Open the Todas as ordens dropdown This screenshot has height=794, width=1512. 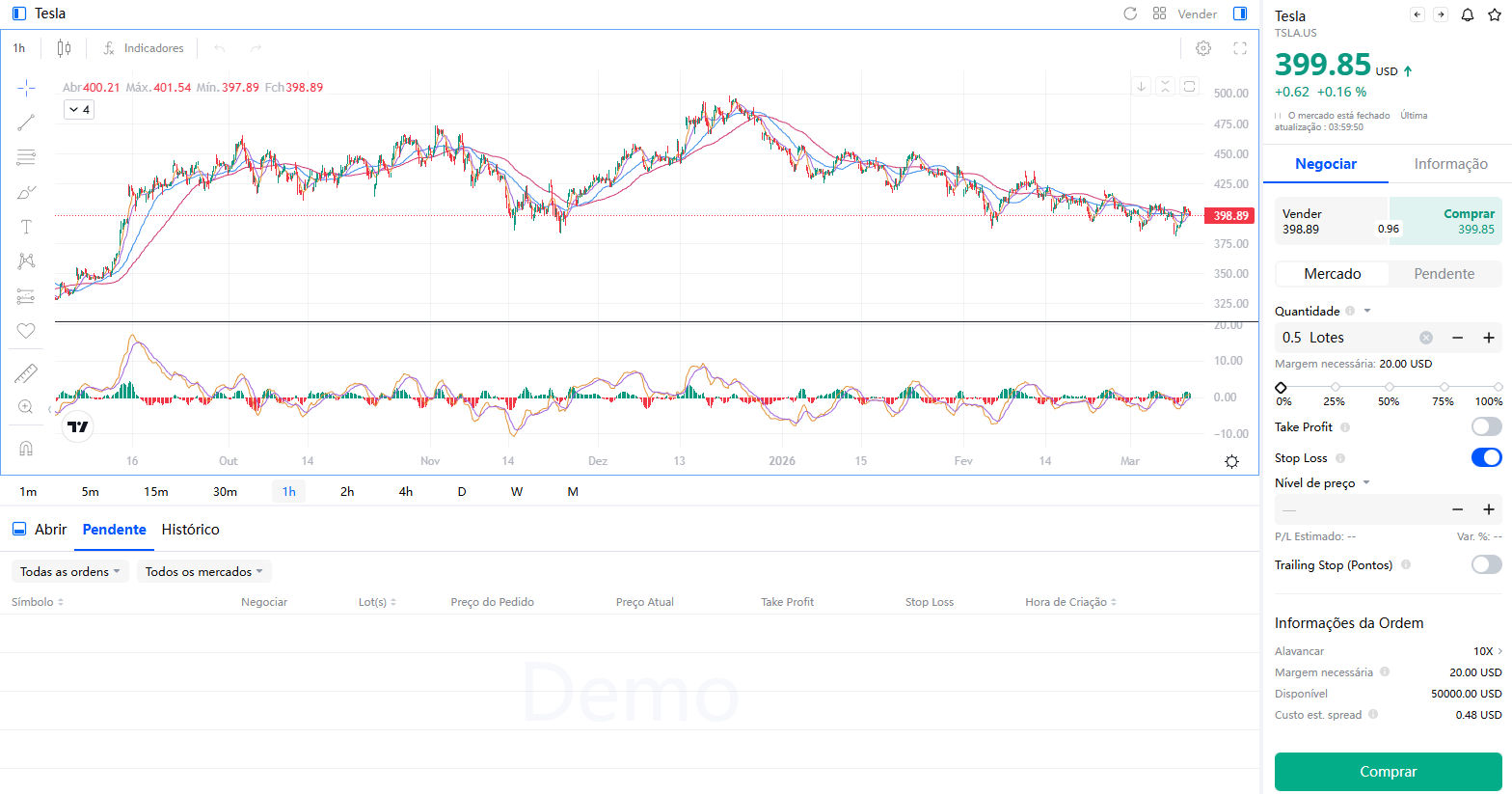click(69, 572)
